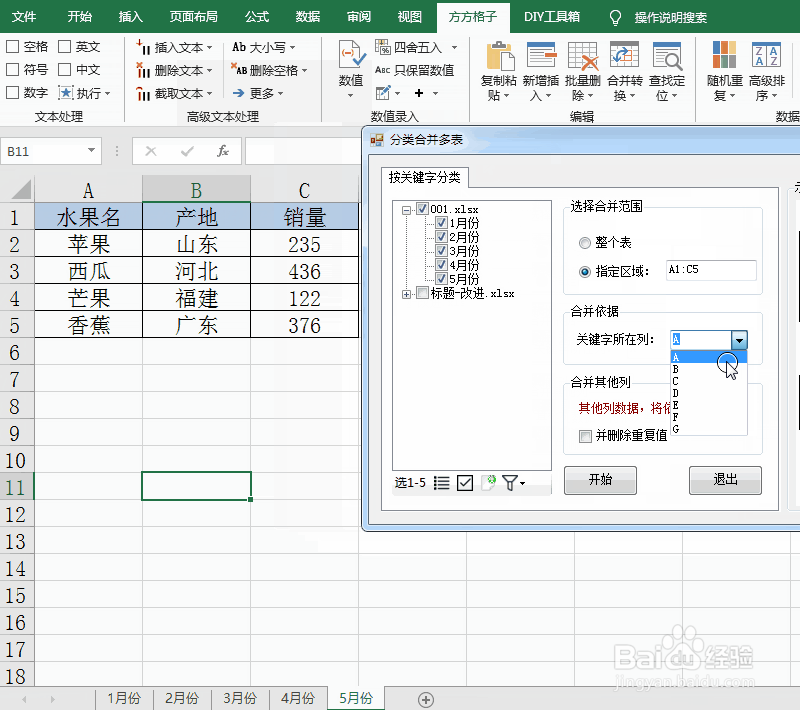Click the new sheet plus icon

pos(426,699)
